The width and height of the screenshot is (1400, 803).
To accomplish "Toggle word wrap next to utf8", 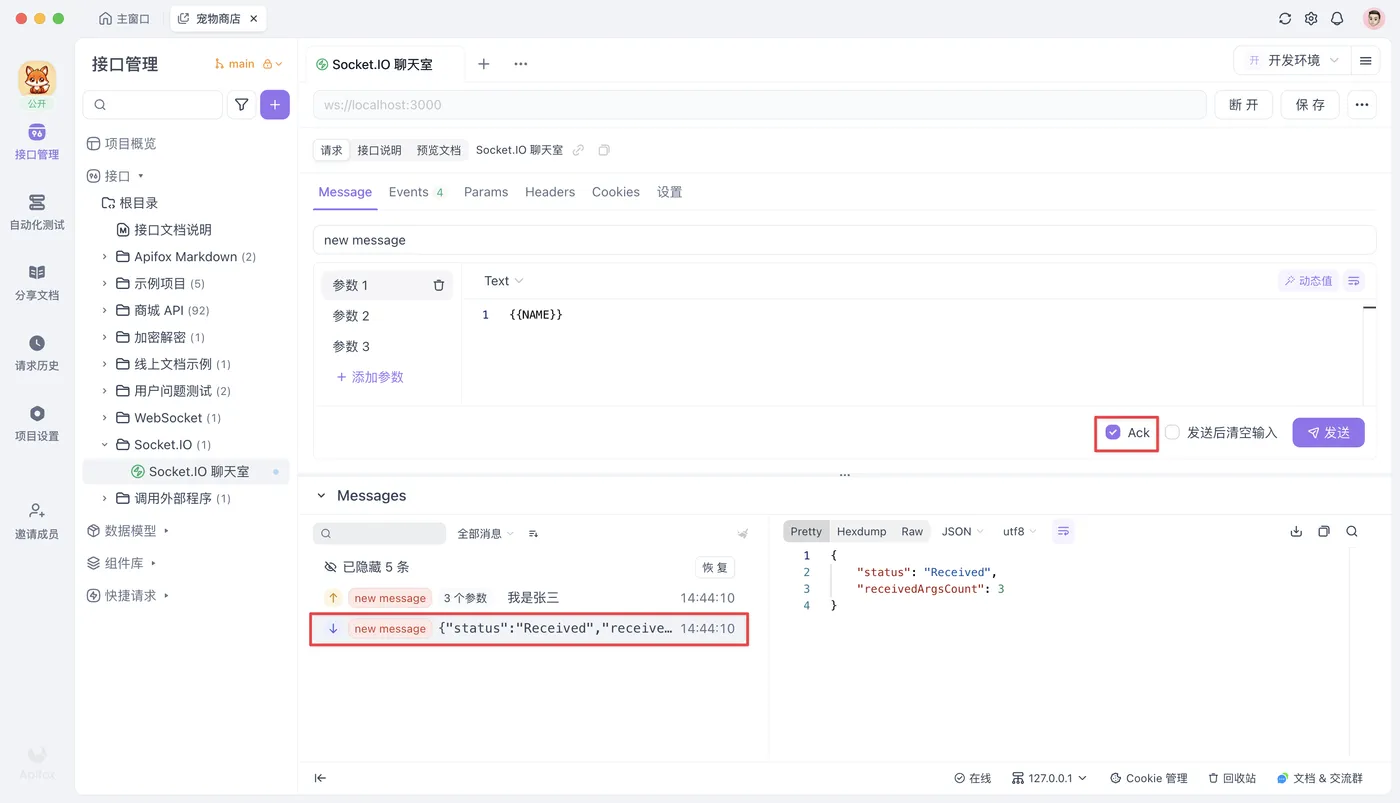I will pos(1063,531).
